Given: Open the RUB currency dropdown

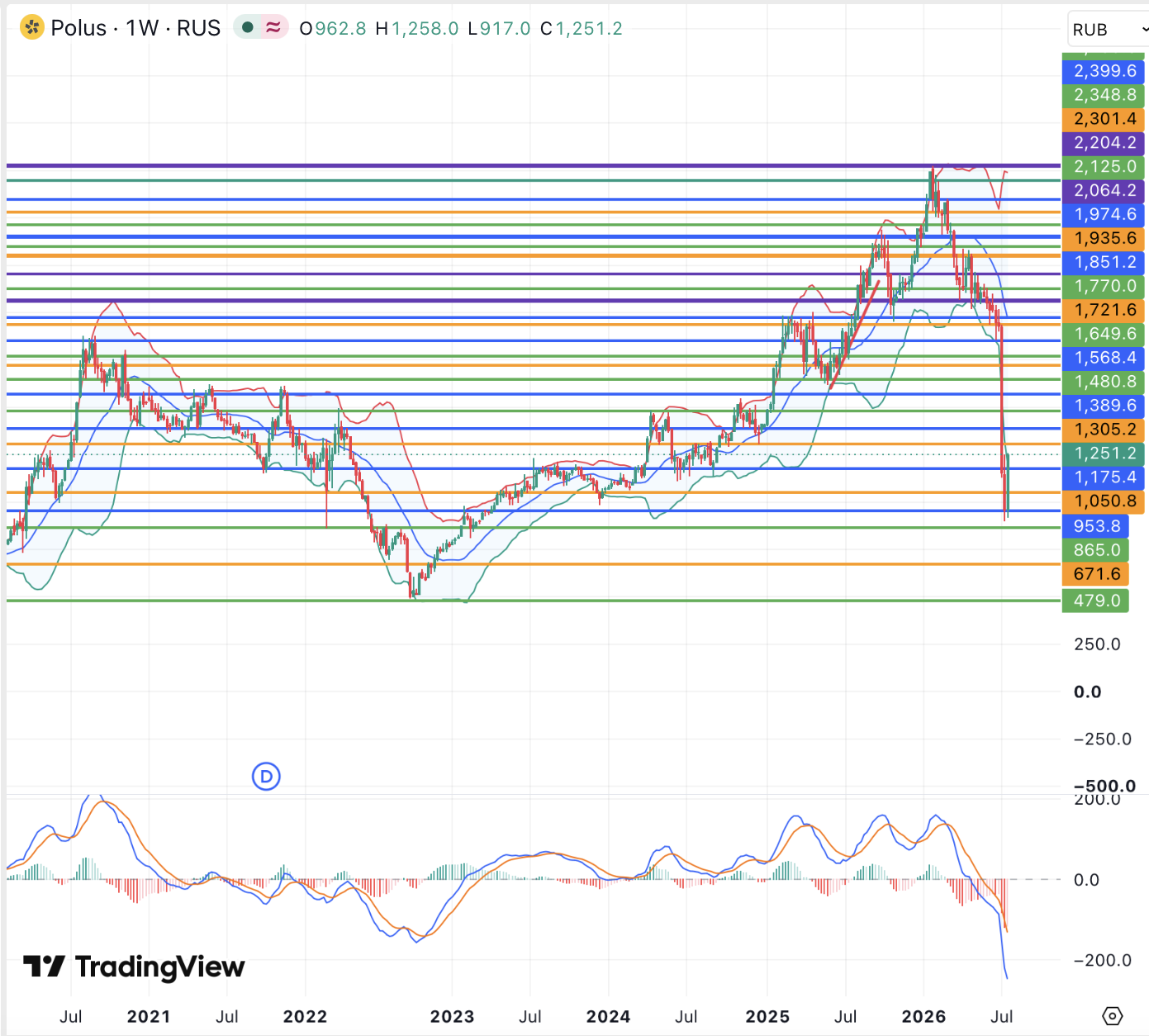Looking at the screenshot, I should coord(1108,29).
